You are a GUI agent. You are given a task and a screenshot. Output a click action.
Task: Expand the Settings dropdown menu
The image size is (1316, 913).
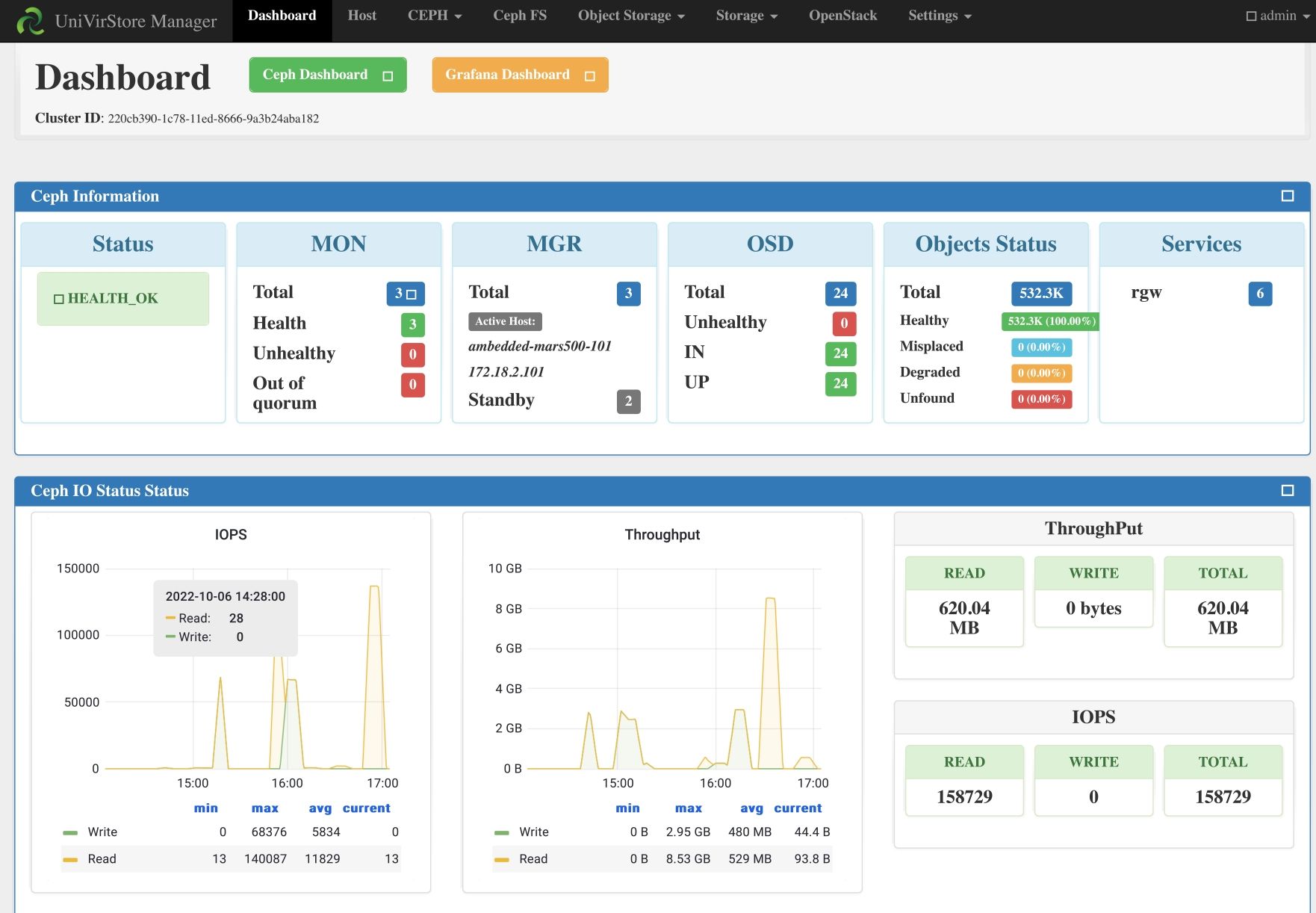(x=939, y=16)
